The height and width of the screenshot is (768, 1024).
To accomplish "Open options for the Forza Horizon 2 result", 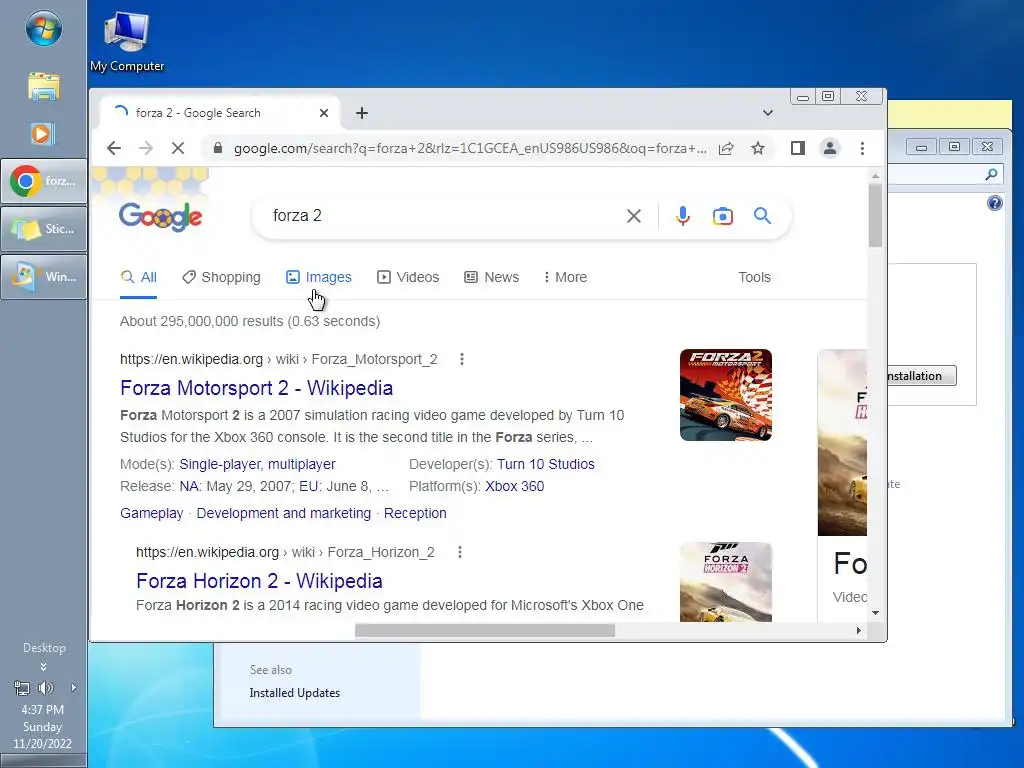I will click(x=460, y=552).
